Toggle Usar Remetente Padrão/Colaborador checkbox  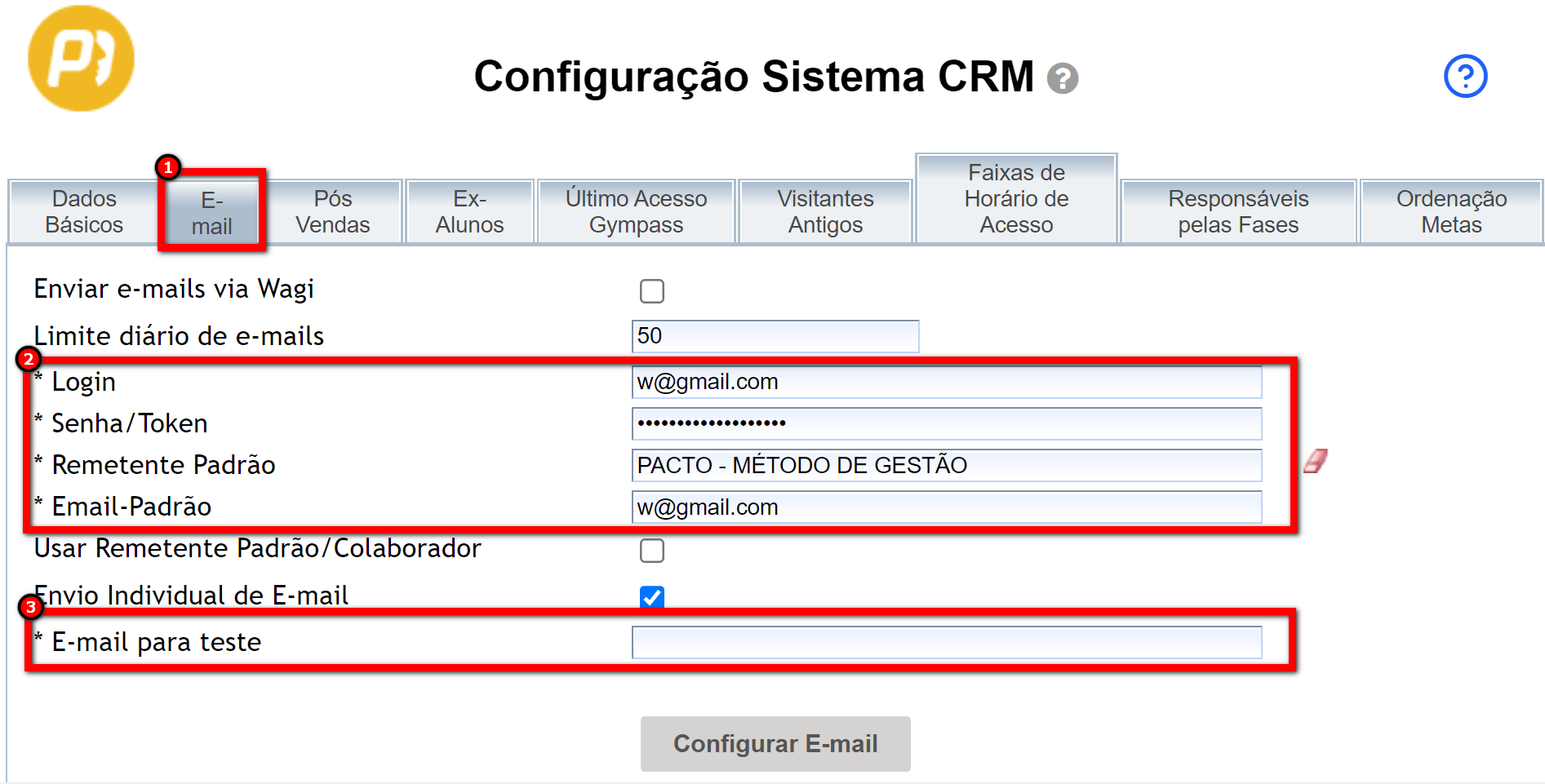point(652,551)
